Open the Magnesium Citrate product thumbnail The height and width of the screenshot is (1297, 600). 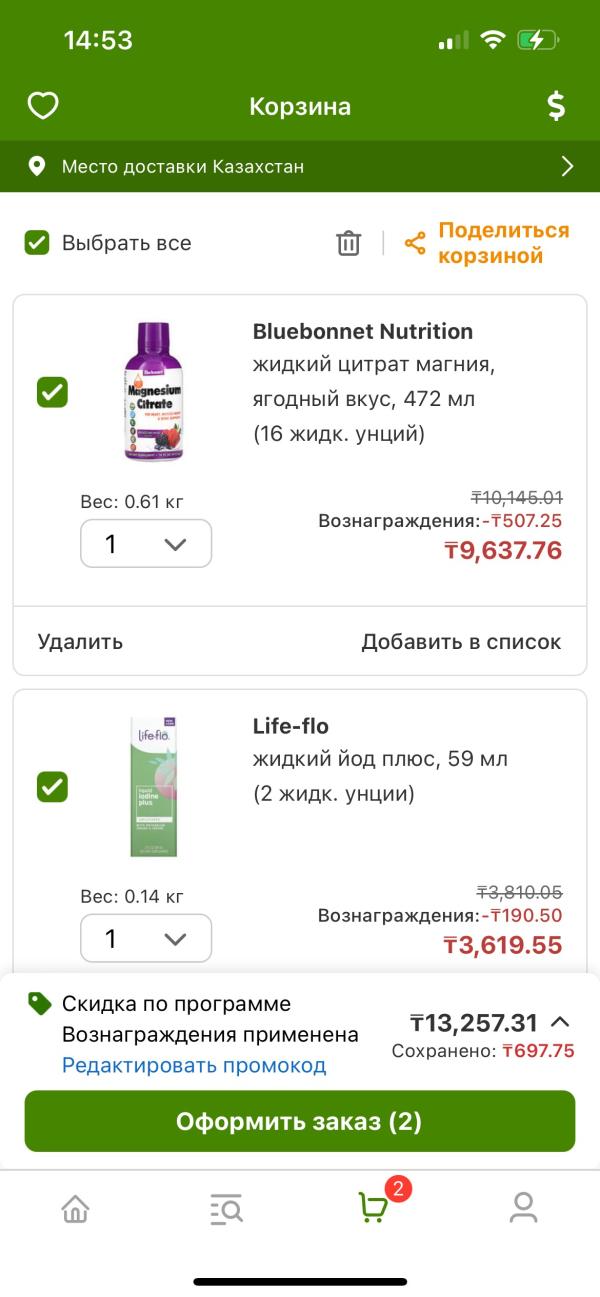tap(154, 391)
